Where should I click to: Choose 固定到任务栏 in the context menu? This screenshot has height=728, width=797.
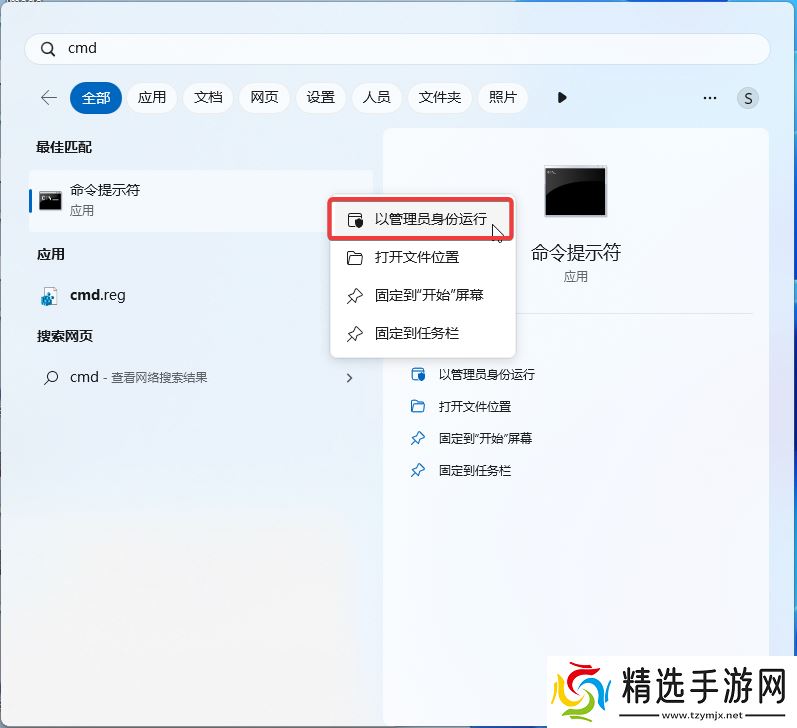pyautogui.click(x=416, y=334)
